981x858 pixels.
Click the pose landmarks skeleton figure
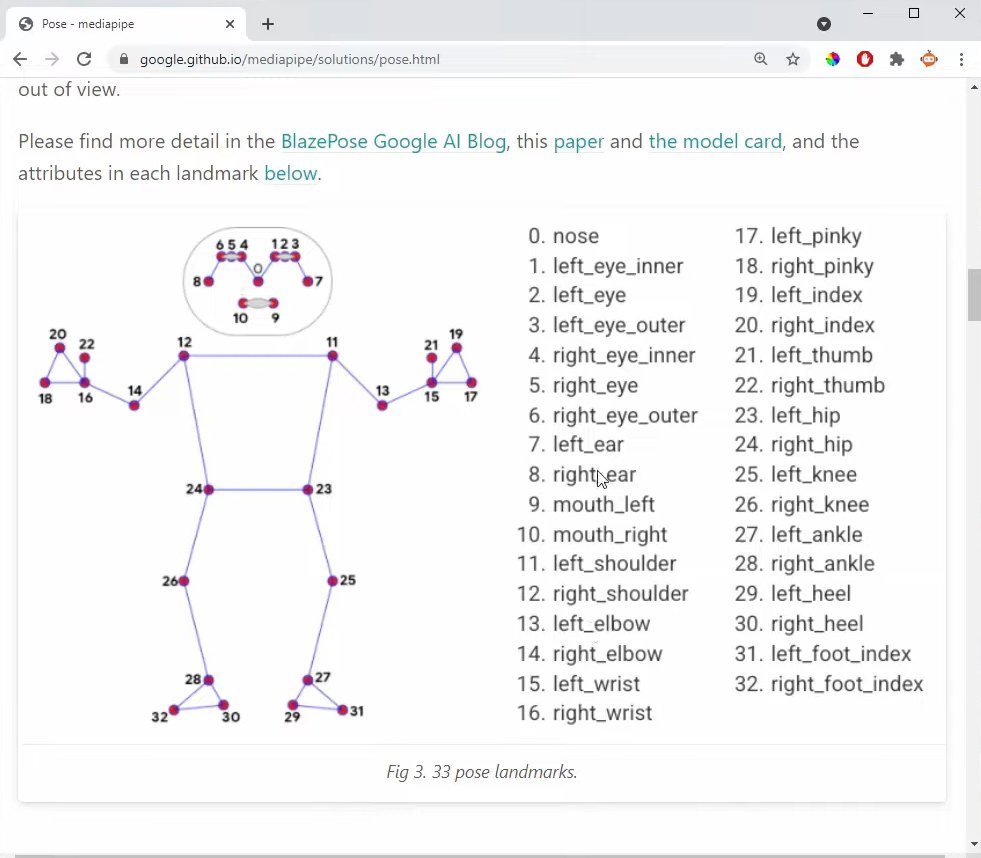258,476
